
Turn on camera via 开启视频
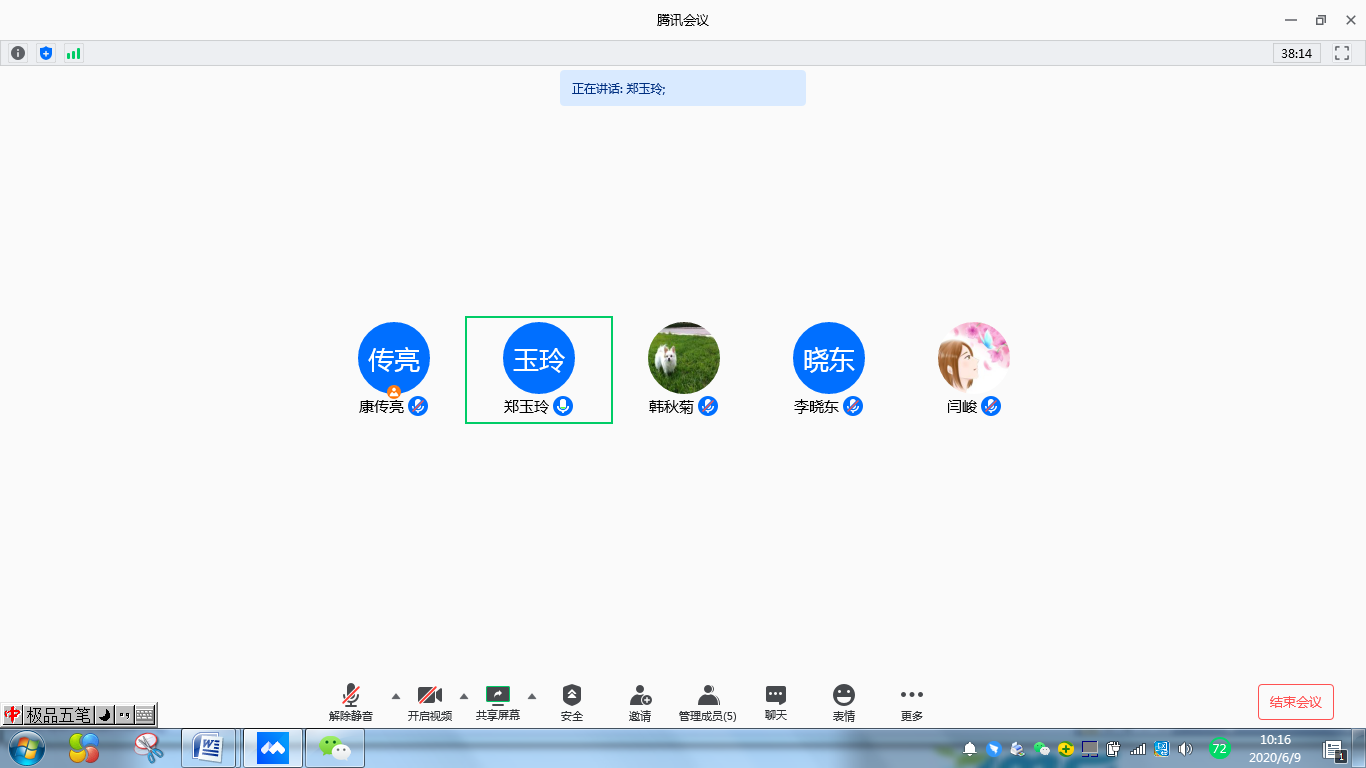(x=430, y=703)
